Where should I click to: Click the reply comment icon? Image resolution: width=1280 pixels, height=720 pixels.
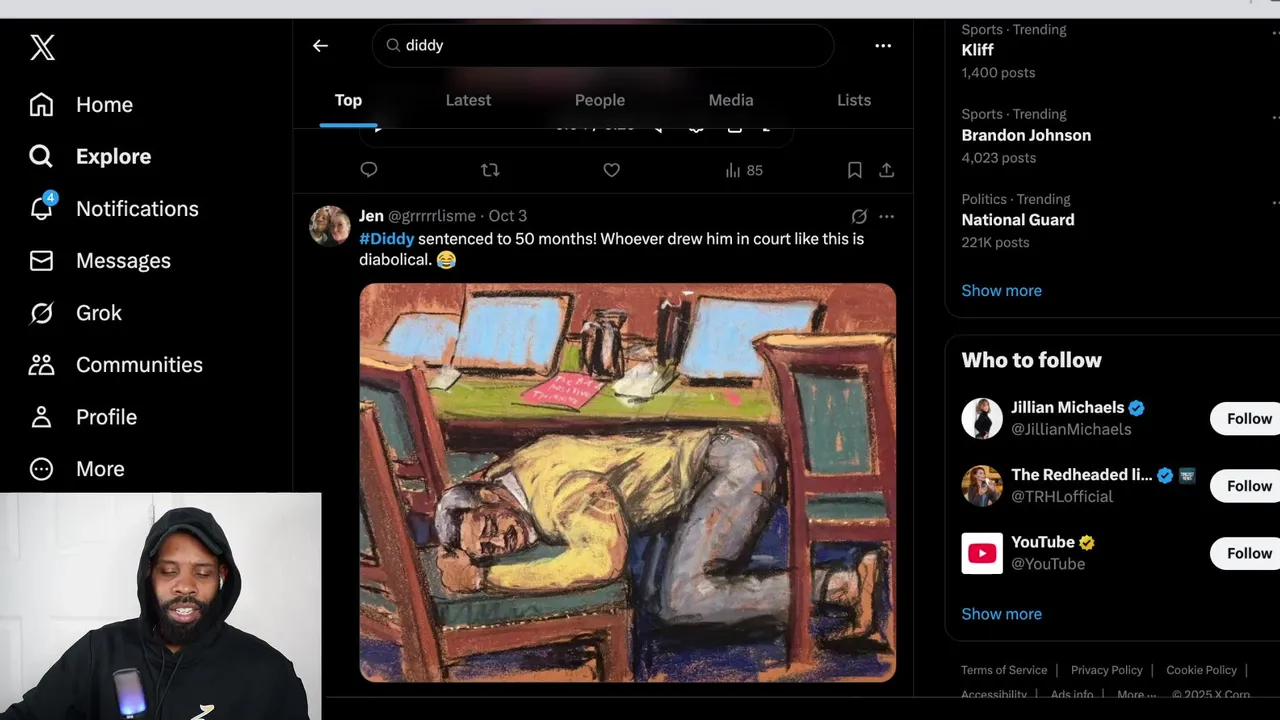coord(369,170)
